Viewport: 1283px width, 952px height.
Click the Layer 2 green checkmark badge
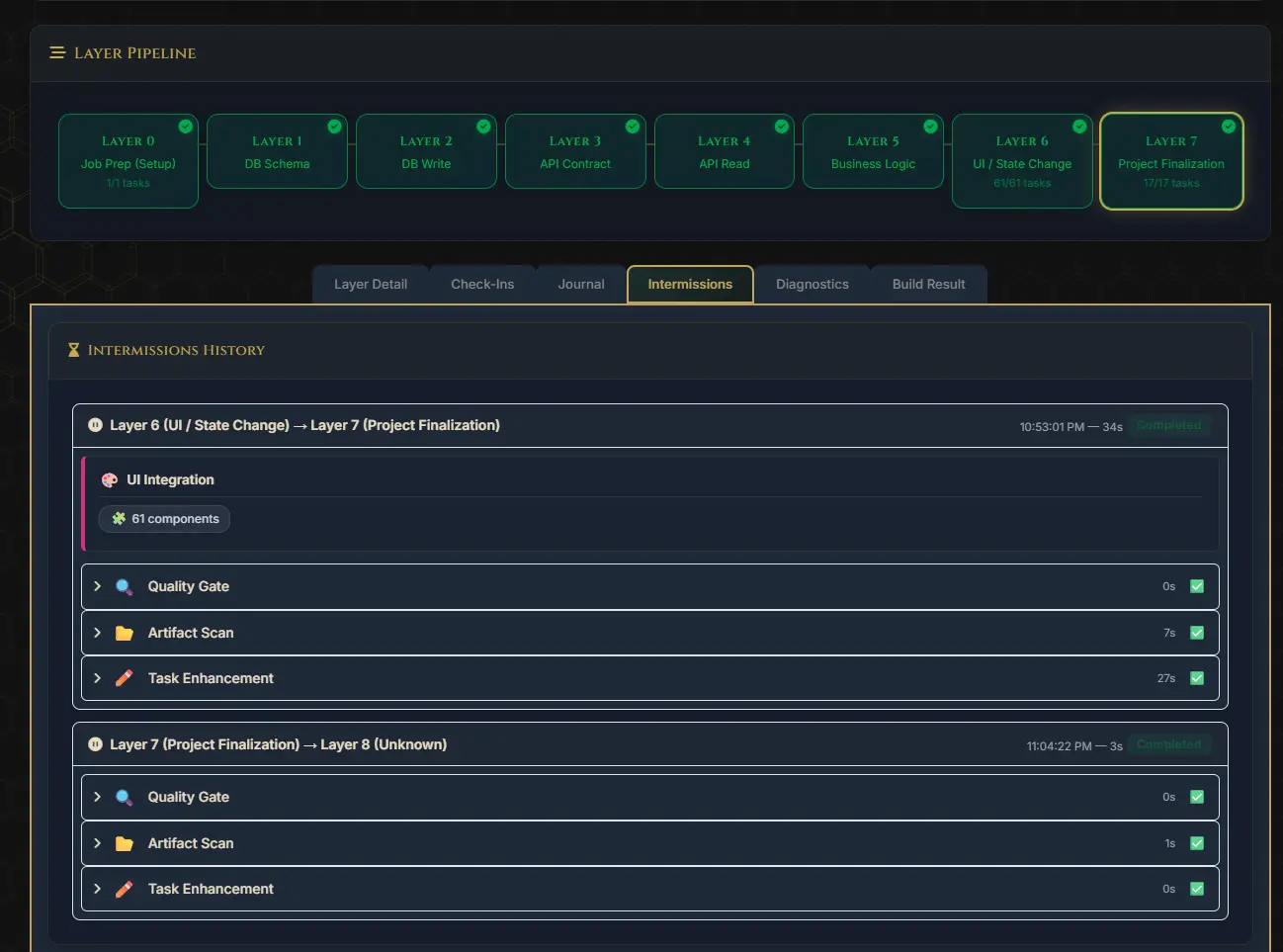[483, 127]
